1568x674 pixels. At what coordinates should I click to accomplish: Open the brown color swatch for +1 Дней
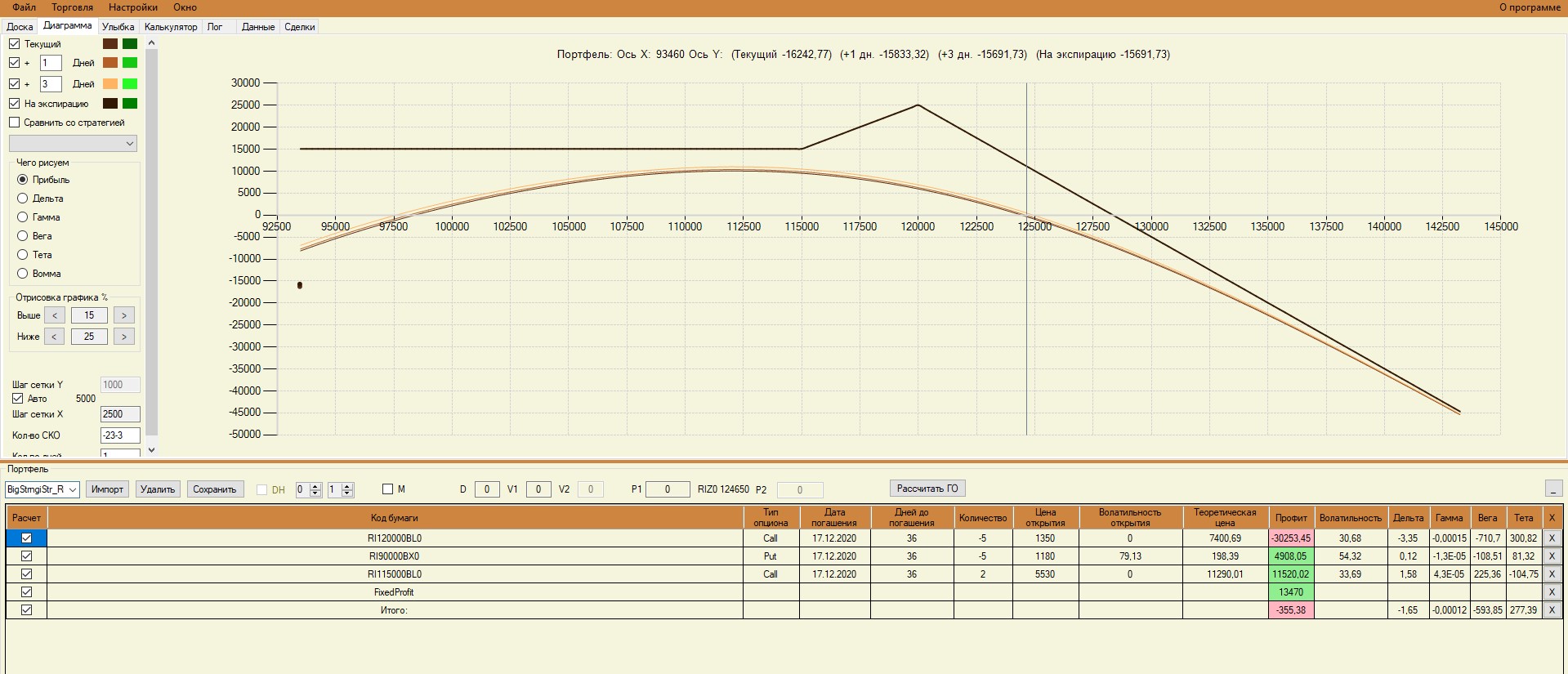point(110,63)
